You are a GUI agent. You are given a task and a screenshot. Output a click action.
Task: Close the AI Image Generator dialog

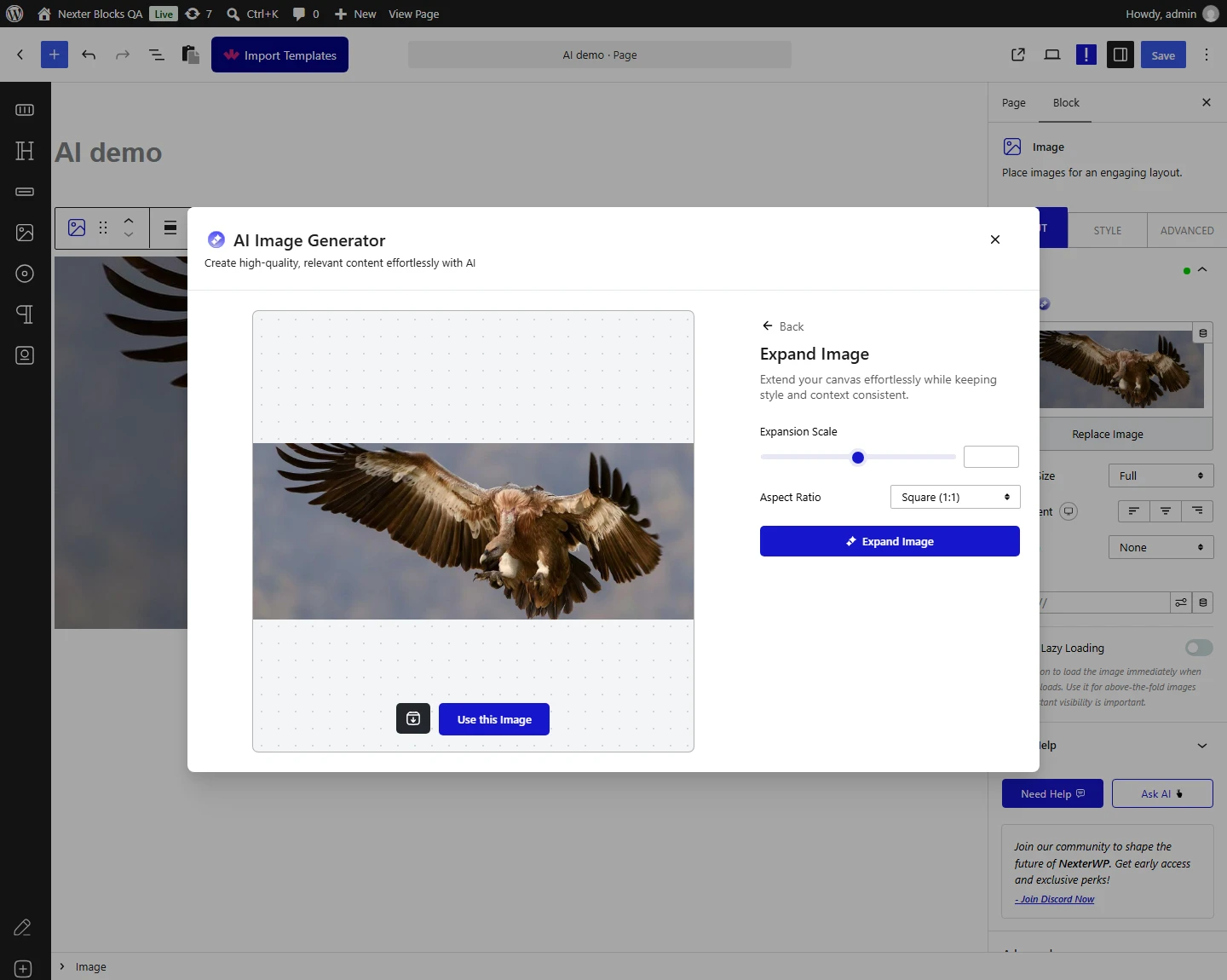pos(995,239)
